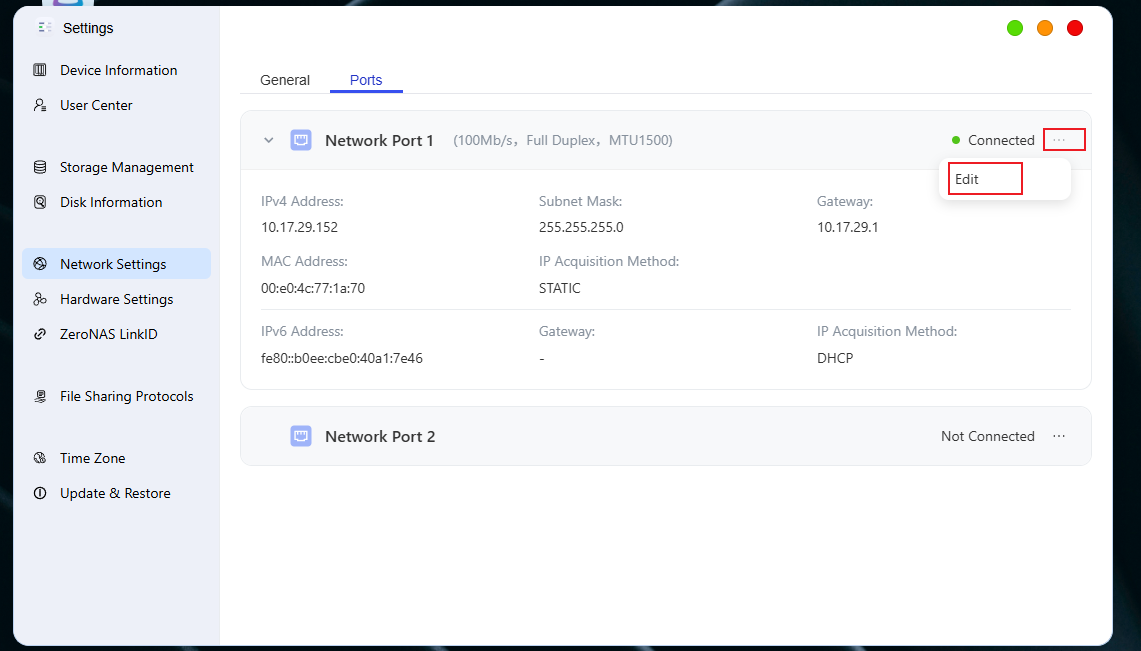Click the ZeroNAS LinkID link icon
1141x651 pixels.
40,334
